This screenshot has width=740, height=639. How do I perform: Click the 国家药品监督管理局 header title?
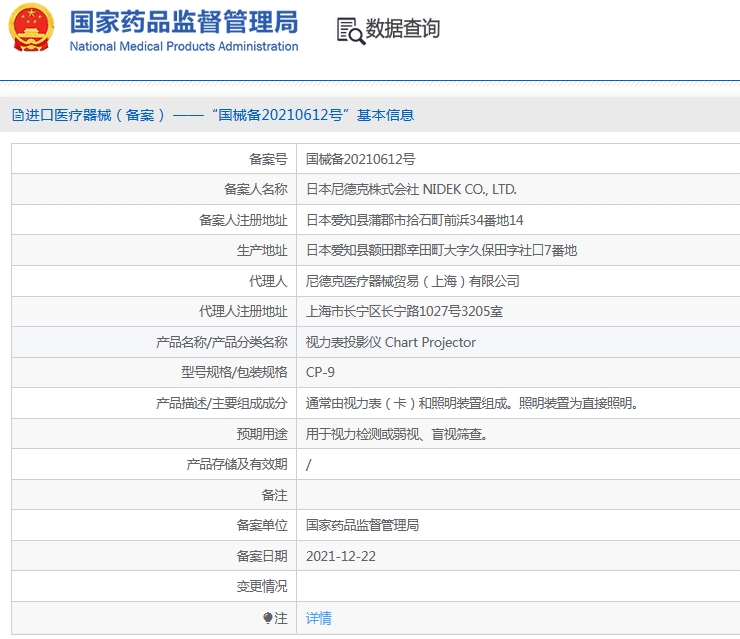tap(184, 22)
